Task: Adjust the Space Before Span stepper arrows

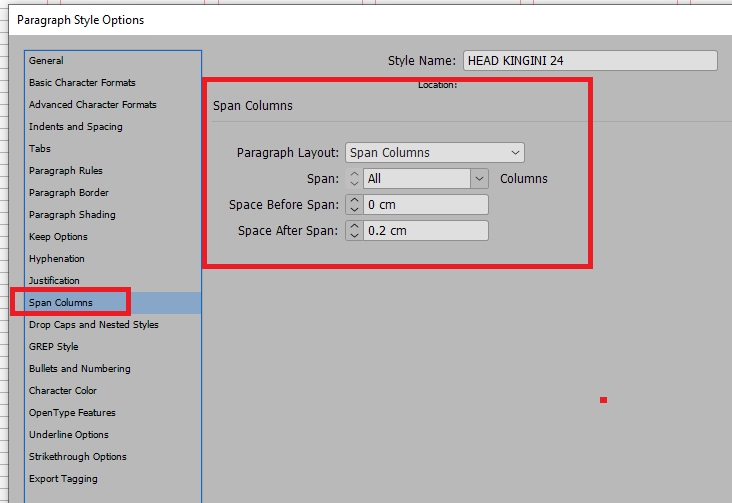Action: 354,205
